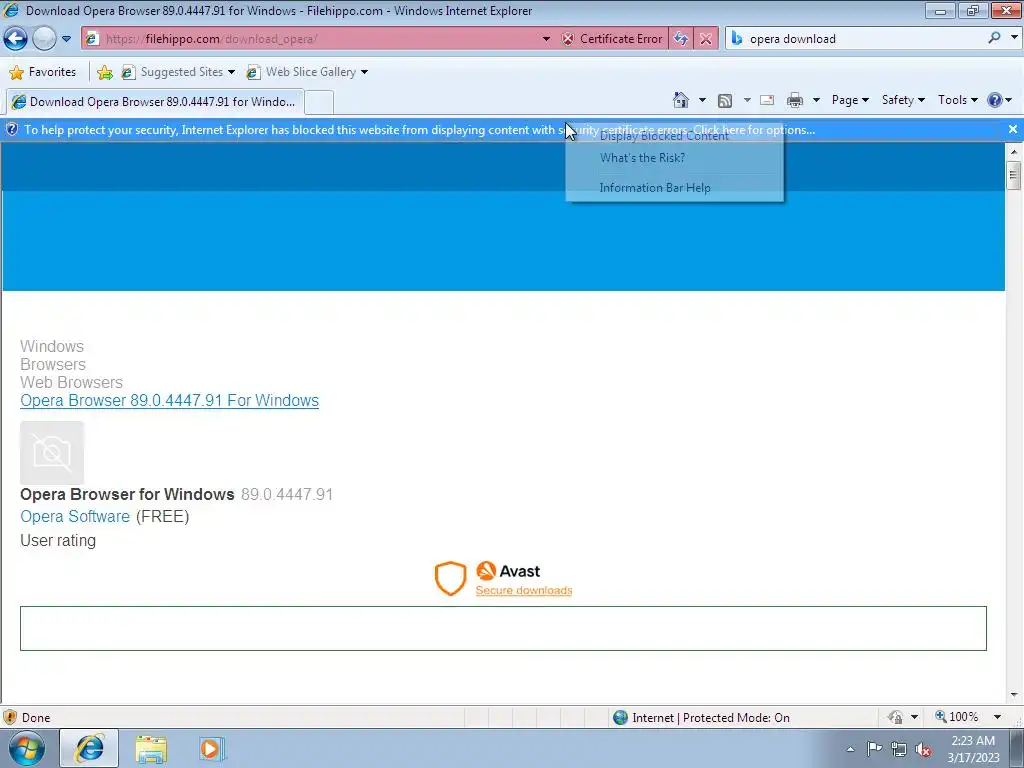Screen dimensions: 1024x768
Task: Expand the address bar URL history dropdown
Action: 547,39
